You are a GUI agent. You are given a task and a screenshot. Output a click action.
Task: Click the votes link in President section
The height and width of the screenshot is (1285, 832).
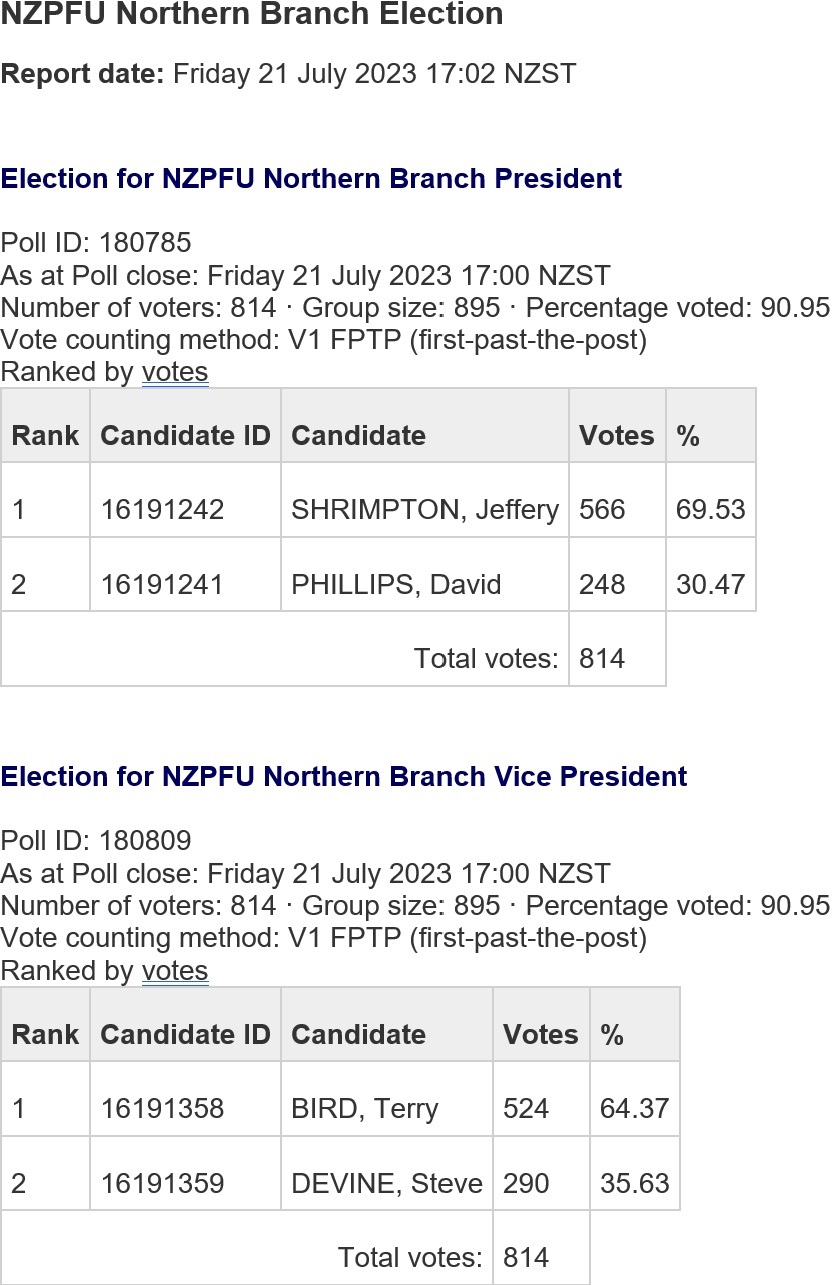(175, 372)
